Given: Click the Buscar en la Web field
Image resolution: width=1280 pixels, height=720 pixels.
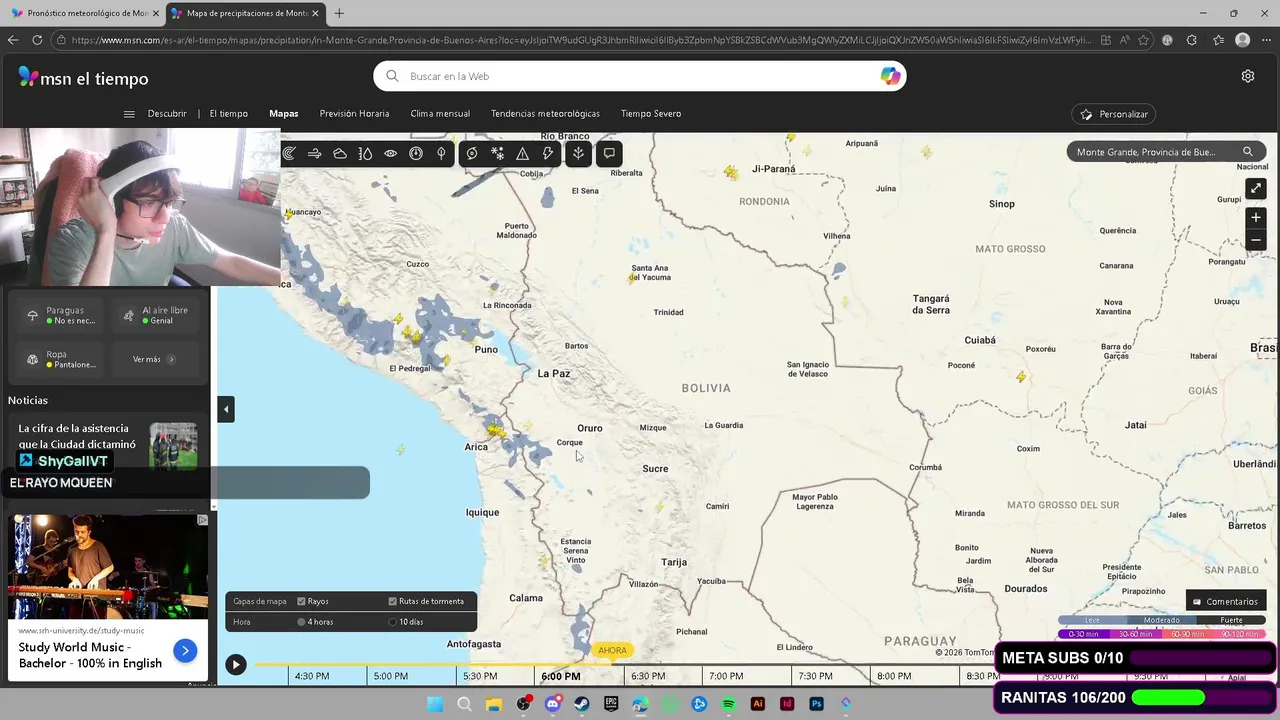Looking at the screenshot, I should click(x=640, y=76).
